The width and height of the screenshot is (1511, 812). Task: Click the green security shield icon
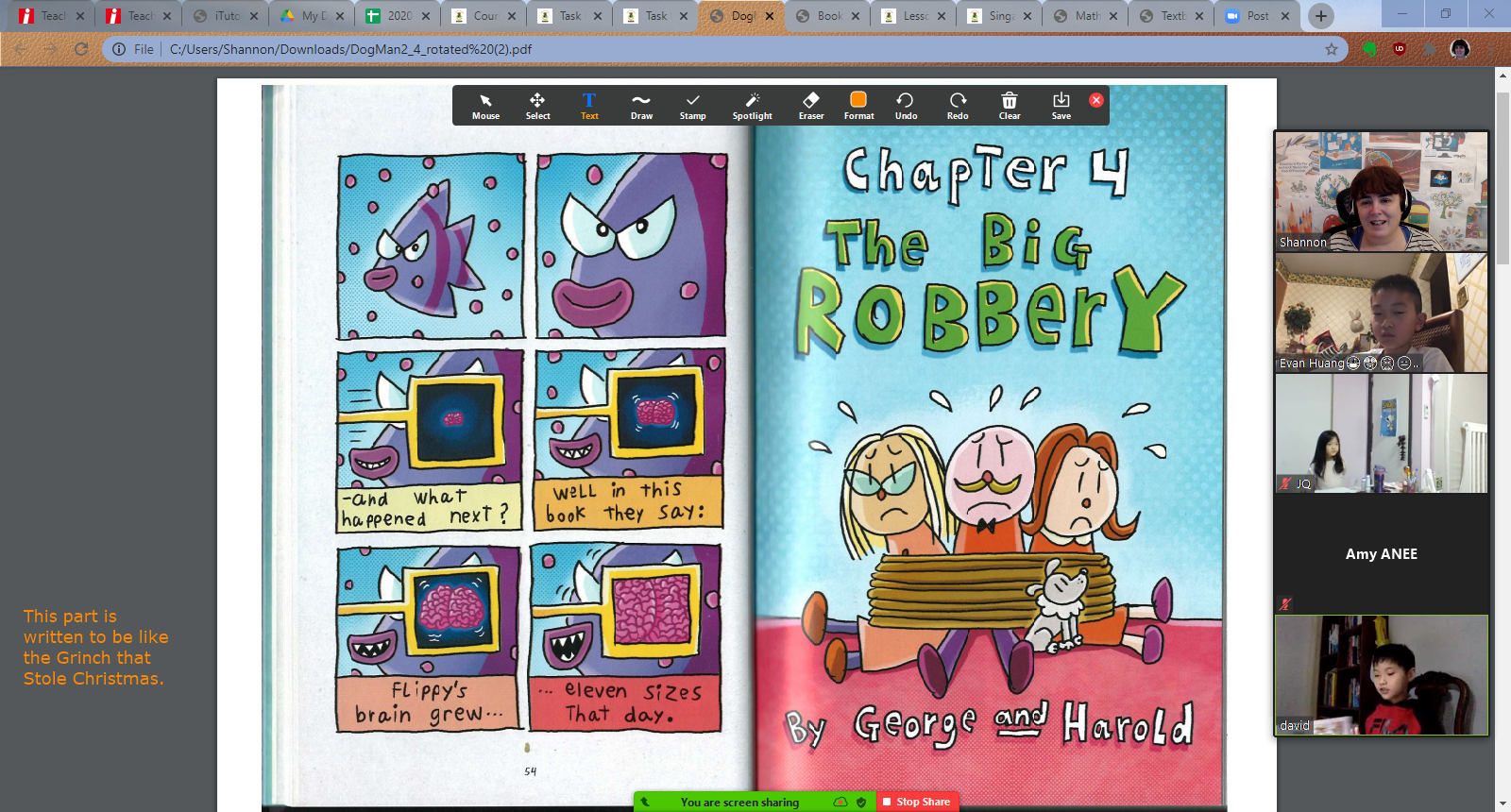pos(861,802)
